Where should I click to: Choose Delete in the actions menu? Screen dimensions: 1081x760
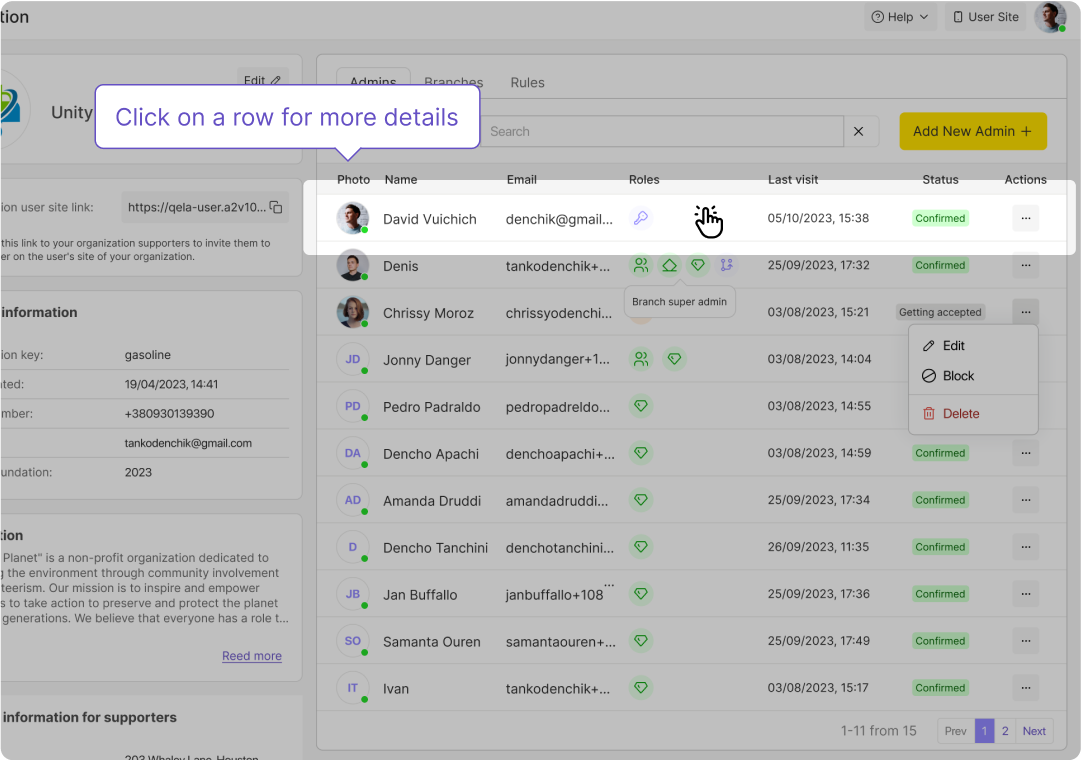point(960,414)
